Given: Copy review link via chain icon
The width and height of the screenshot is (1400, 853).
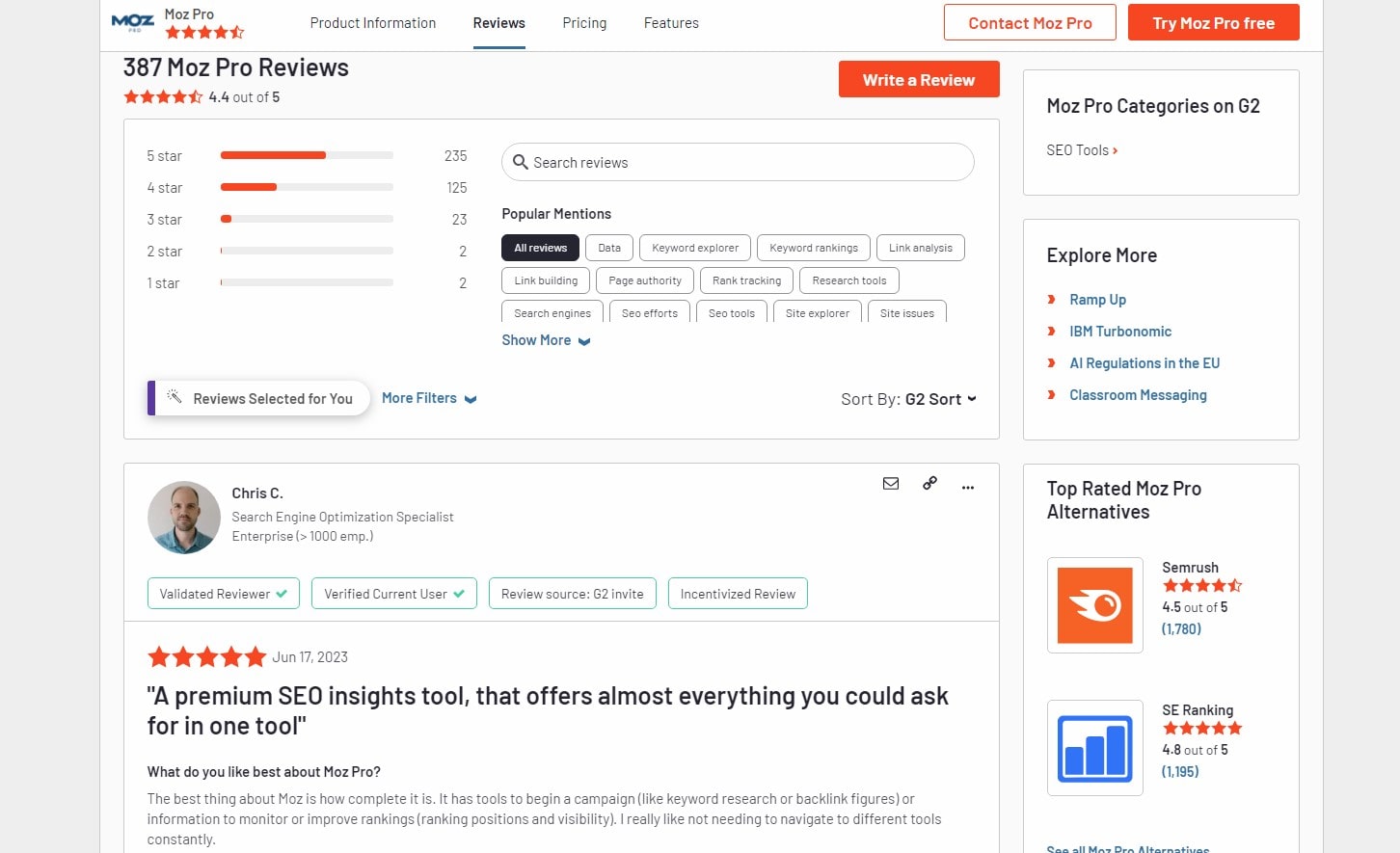Looking at the screenshot, I should (929, 484).
